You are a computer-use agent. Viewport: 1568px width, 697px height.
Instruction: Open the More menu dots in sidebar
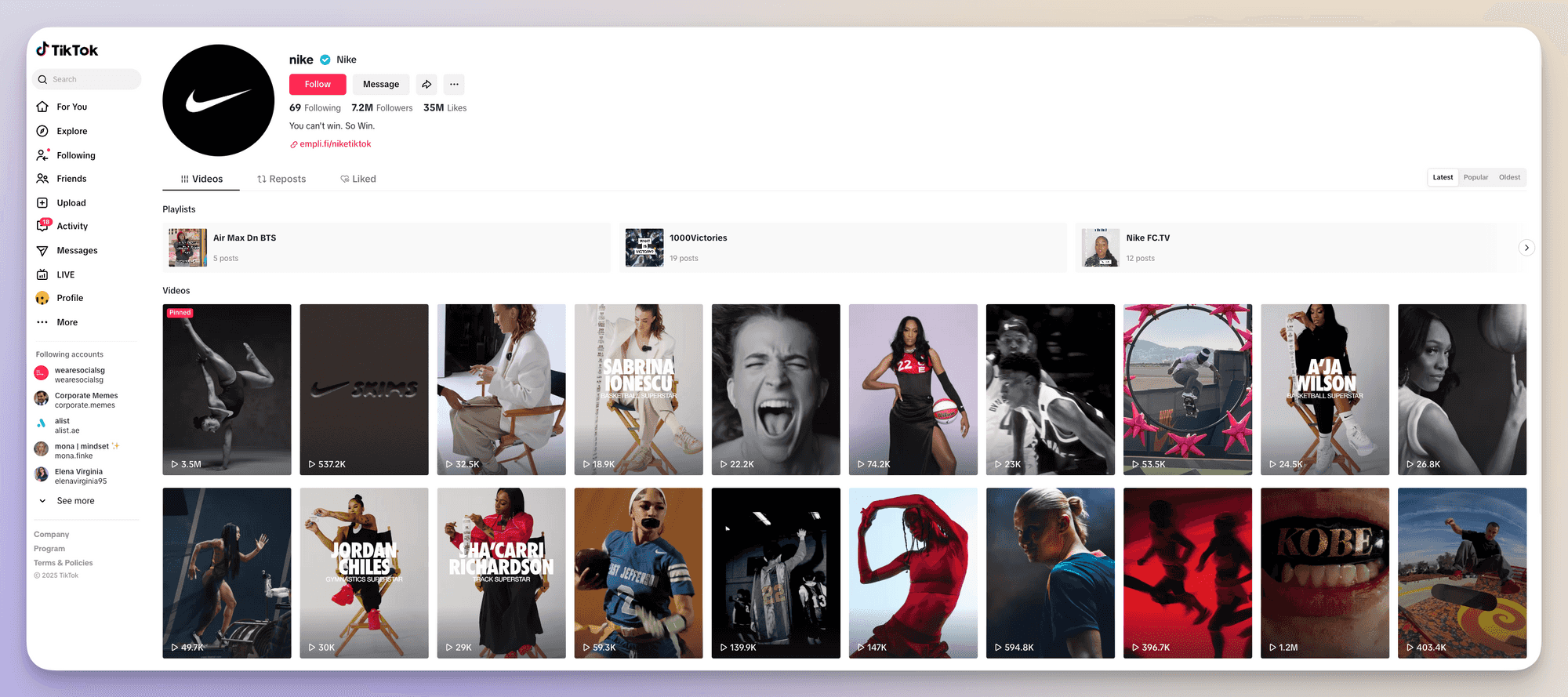(42, 322)
